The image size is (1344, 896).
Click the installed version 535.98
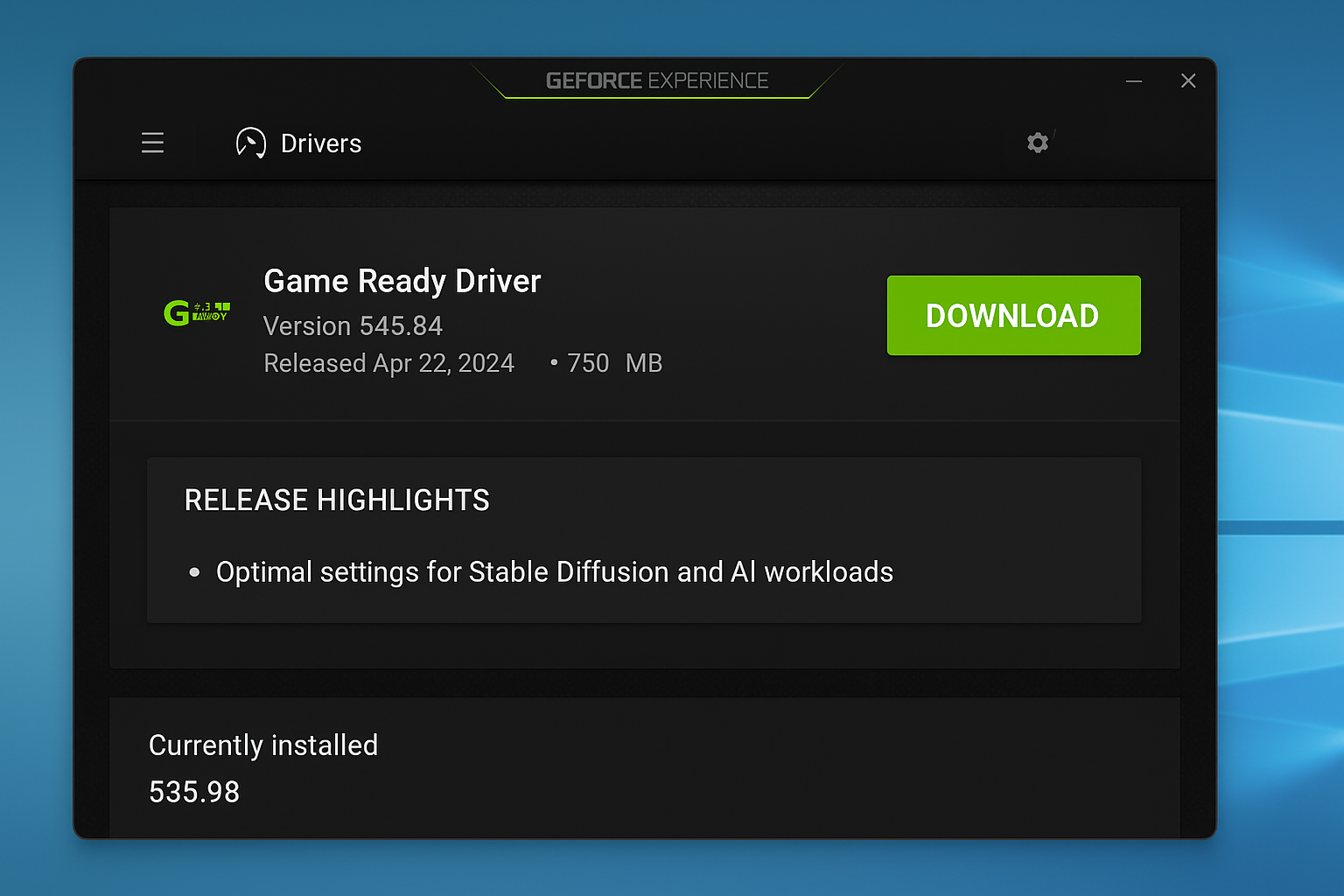194,792
